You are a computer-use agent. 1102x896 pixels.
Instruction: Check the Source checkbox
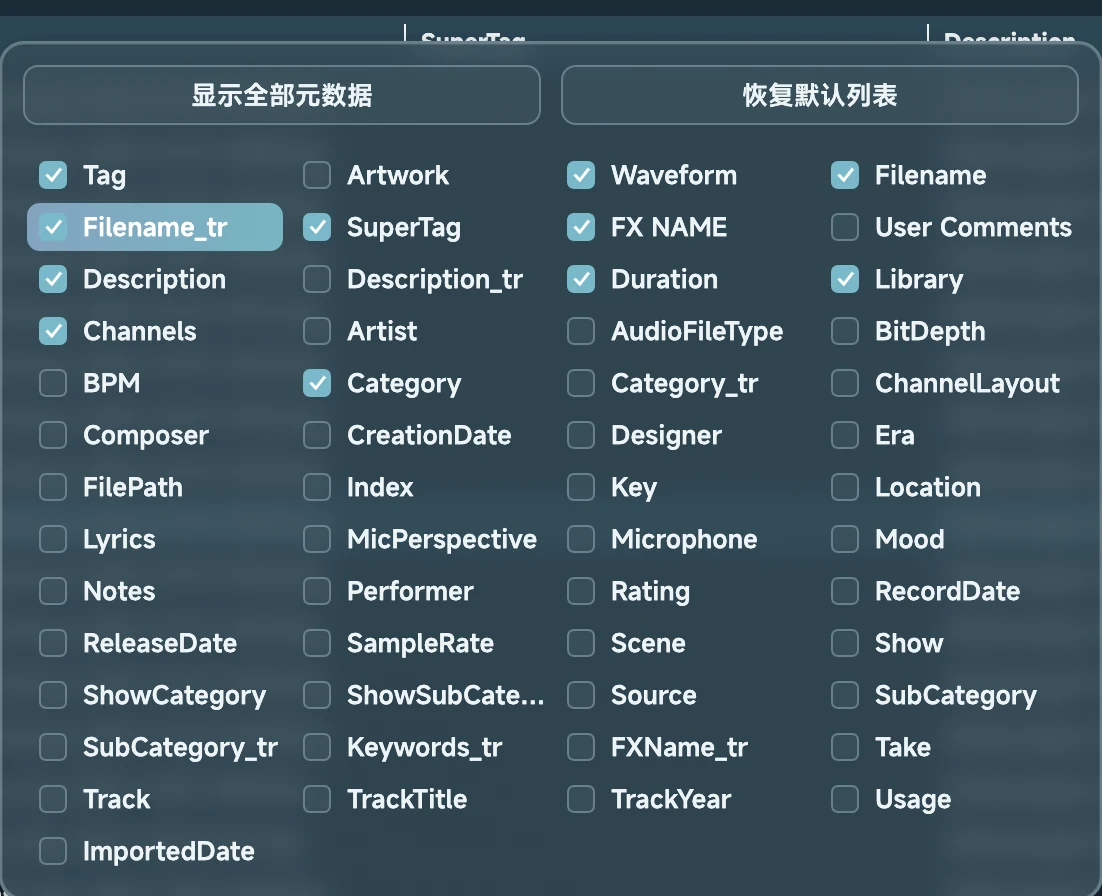(581, 695)
